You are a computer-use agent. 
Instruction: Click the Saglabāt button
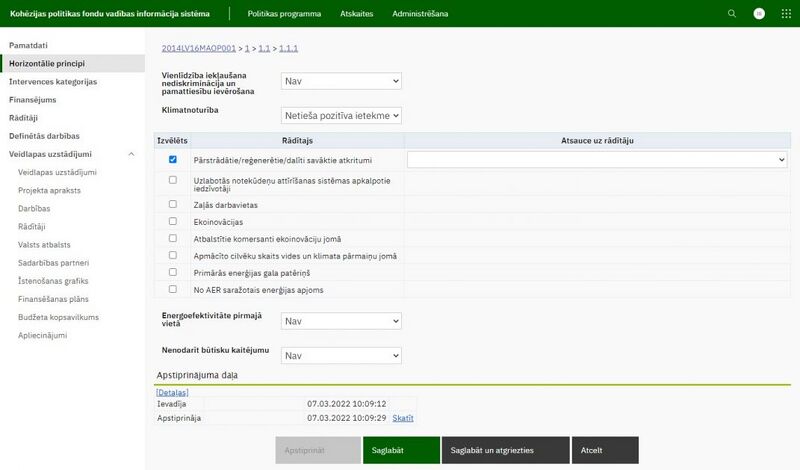[x=402, y=450]
